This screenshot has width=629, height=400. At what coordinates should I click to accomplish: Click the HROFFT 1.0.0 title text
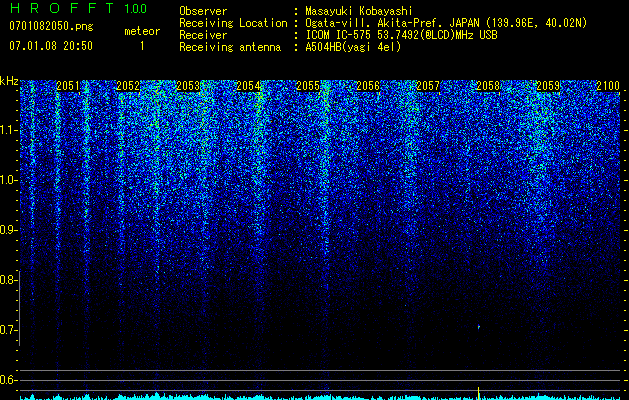tap(79, 8)
